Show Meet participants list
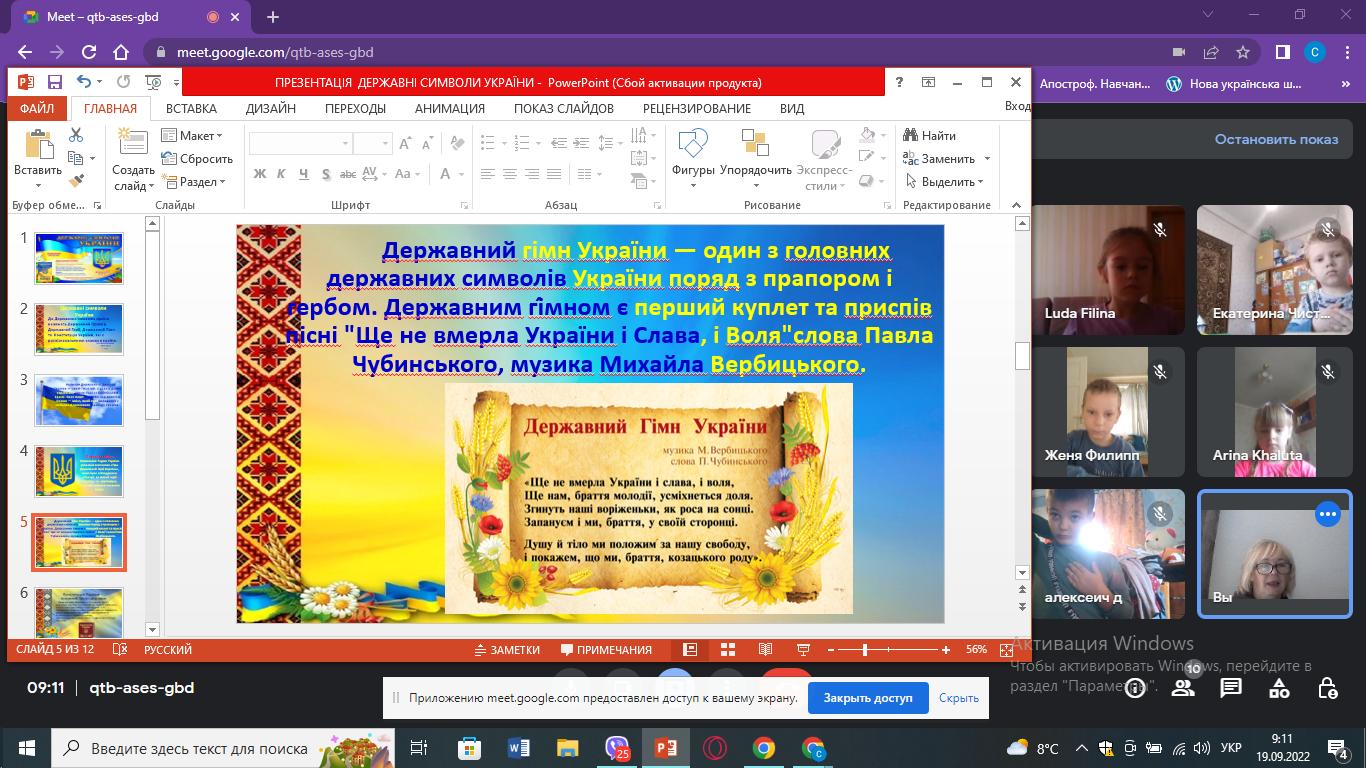This screenshot has width=1366, height=768. coord(1183,688)
